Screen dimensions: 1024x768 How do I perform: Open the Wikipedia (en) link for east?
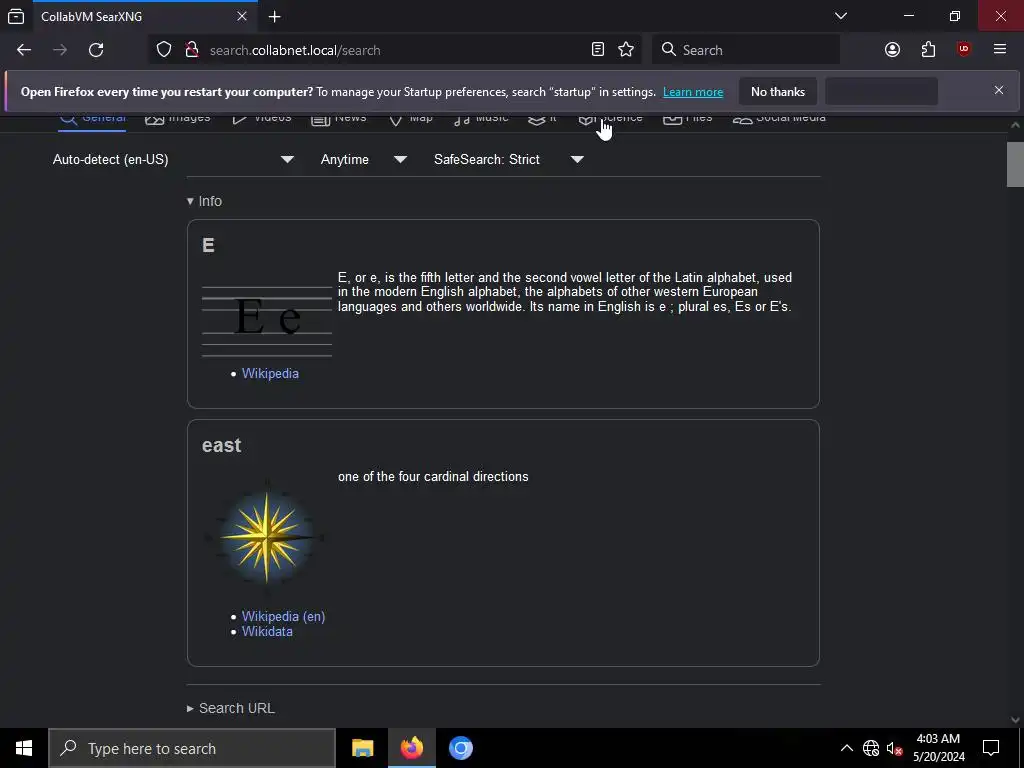(x=283, y=616)
